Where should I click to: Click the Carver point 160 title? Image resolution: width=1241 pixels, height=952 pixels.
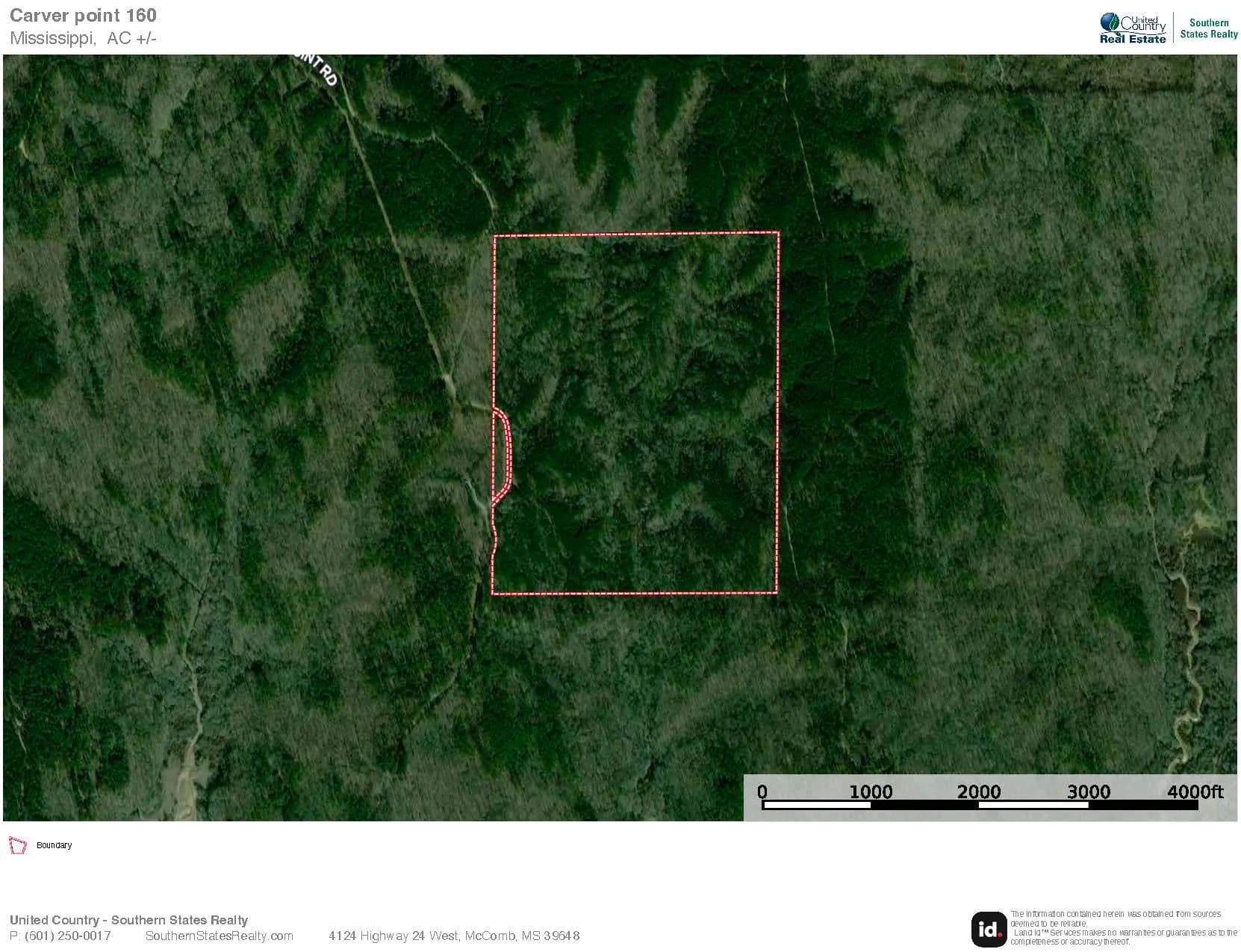pos(83,16)
